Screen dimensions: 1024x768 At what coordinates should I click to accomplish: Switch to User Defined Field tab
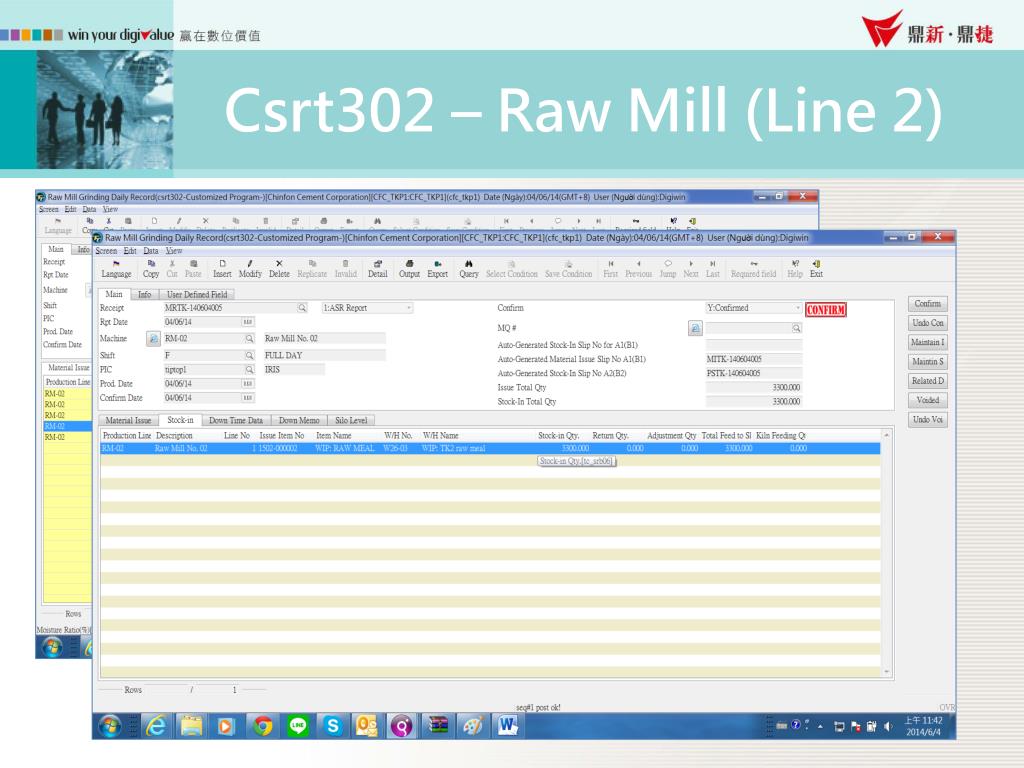point(197,295)
